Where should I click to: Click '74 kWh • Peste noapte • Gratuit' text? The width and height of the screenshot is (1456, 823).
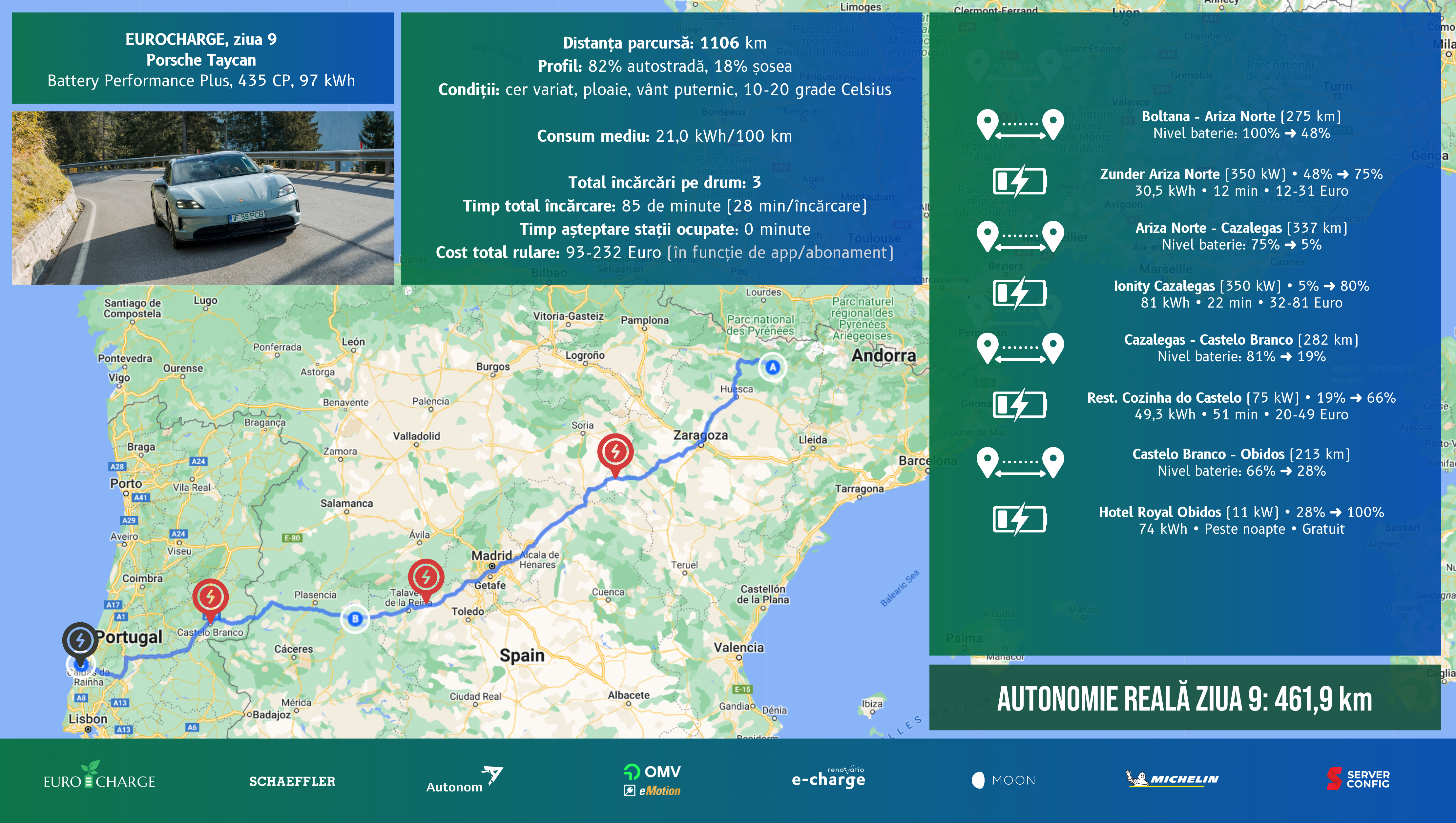(x=1241, y=529)
